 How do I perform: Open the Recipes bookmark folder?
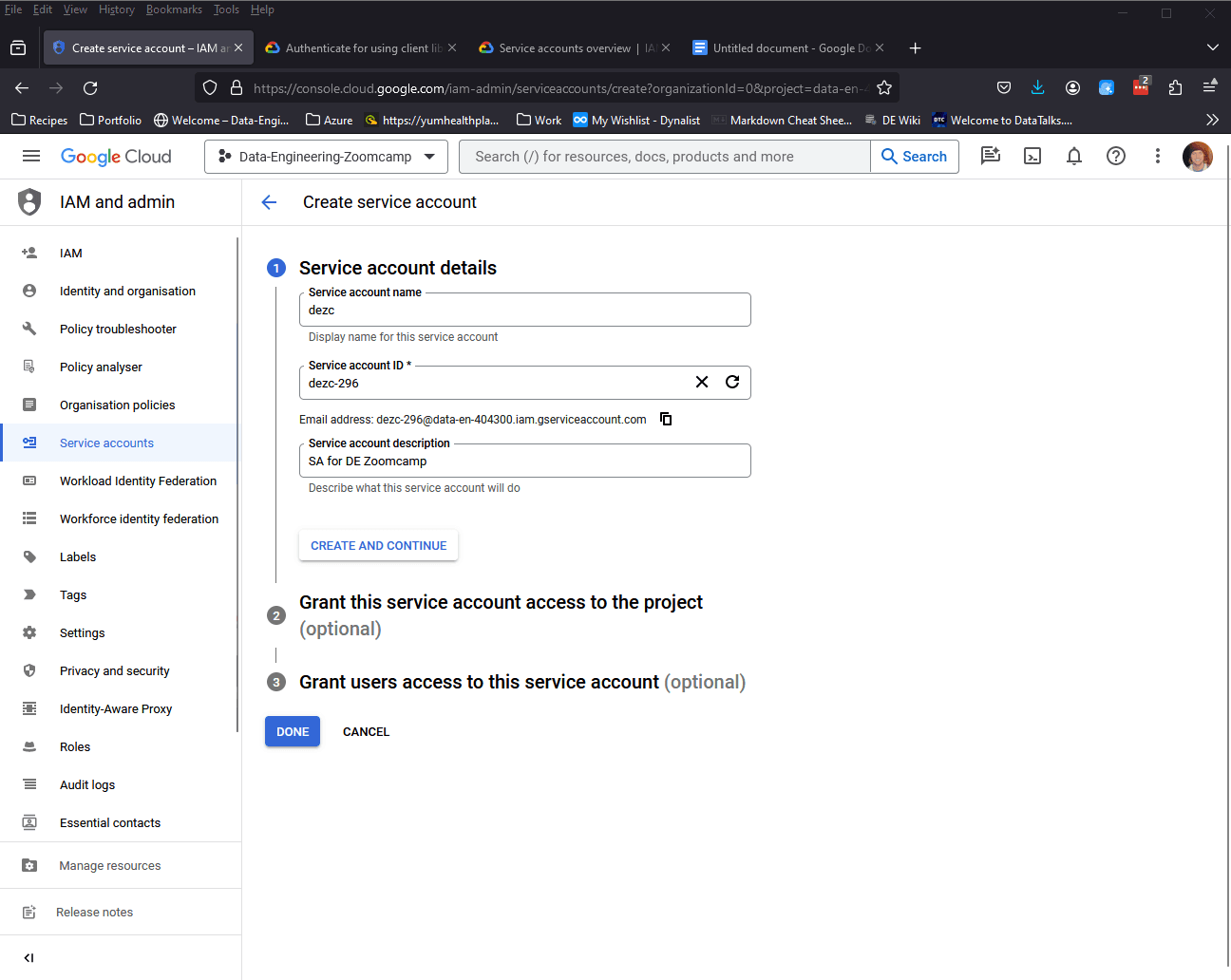click(39, 120)
